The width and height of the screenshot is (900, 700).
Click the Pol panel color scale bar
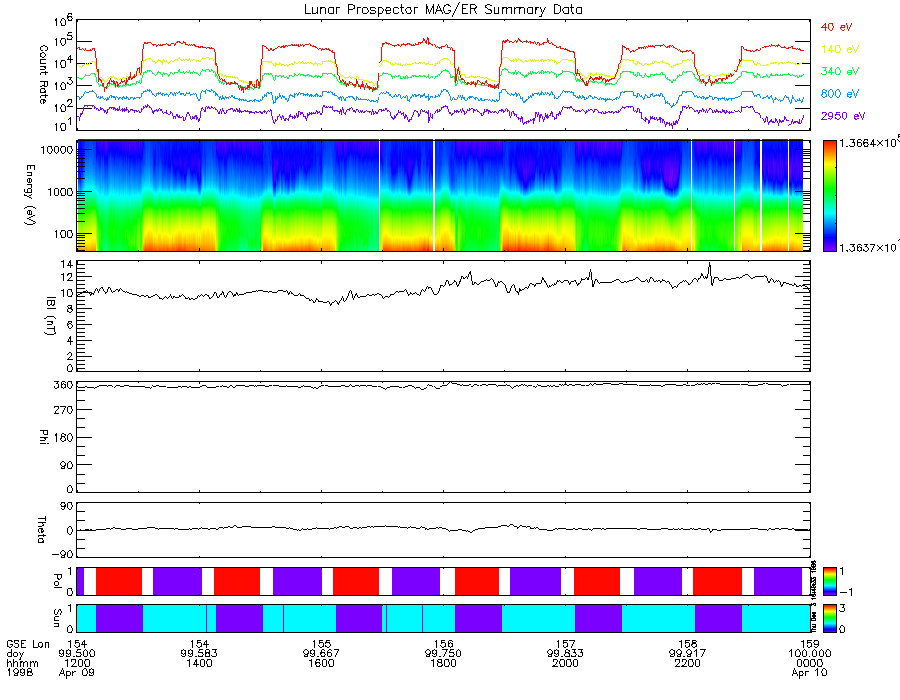click(829, 581)
